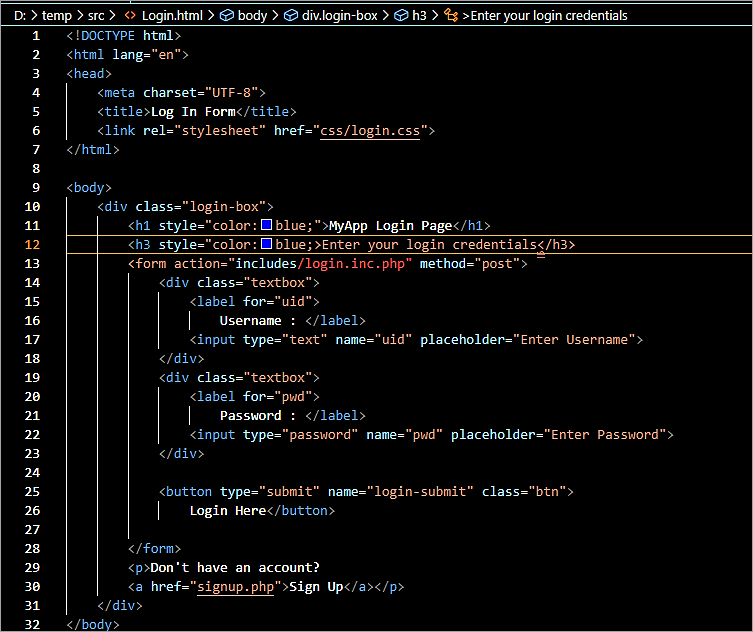
Task: Click the "login-submit" name value
Action: (420, 492)
